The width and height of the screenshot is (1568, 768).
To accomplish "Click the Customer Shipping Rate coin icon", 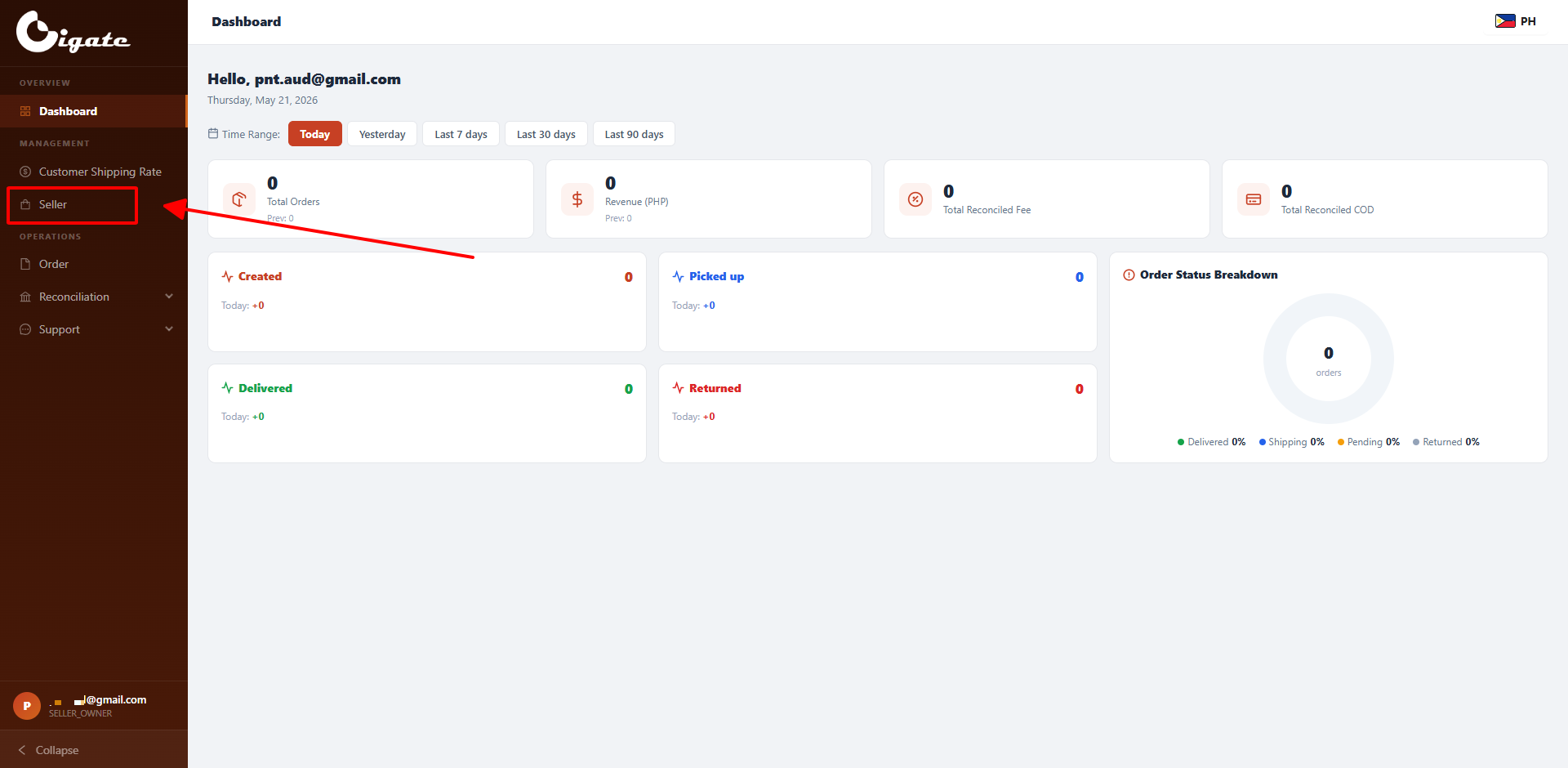I will (x=25, y=172).
